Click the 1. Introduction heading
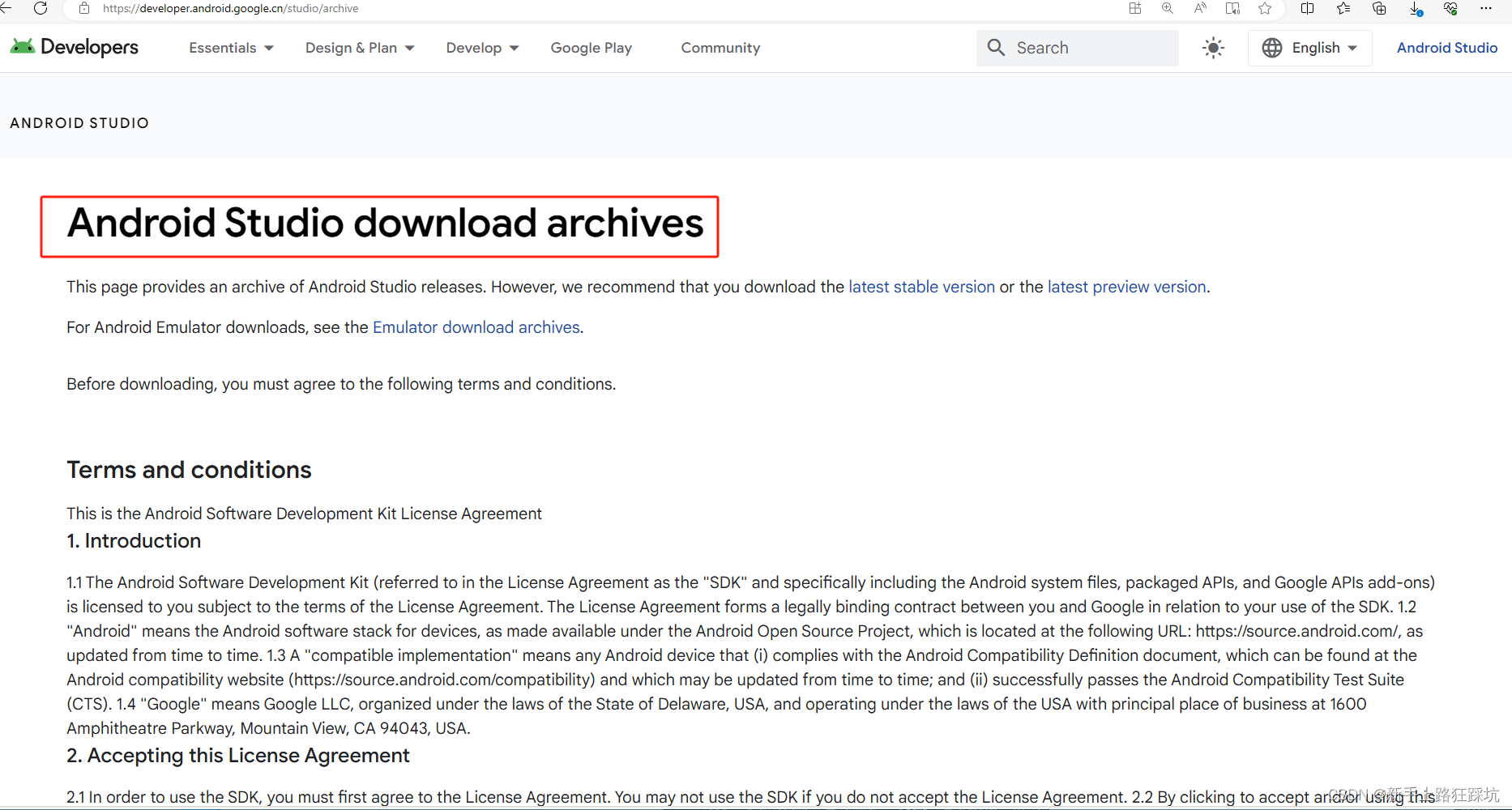Screen dimensions: 1512x810 pyautogui.click(x=134, y=541)
